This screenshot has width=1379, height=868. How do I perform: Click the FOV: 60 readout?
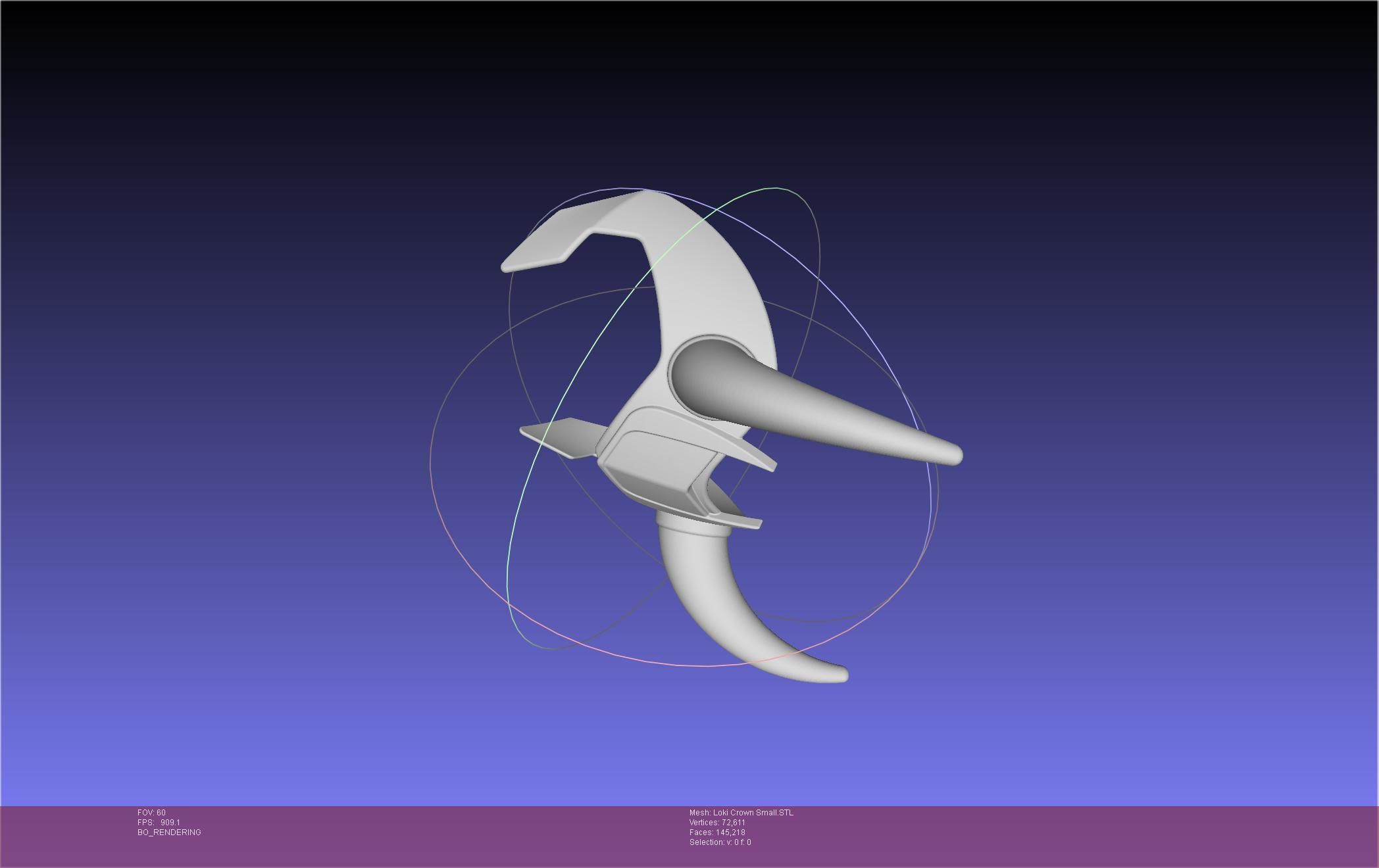(x=151, y=813)
